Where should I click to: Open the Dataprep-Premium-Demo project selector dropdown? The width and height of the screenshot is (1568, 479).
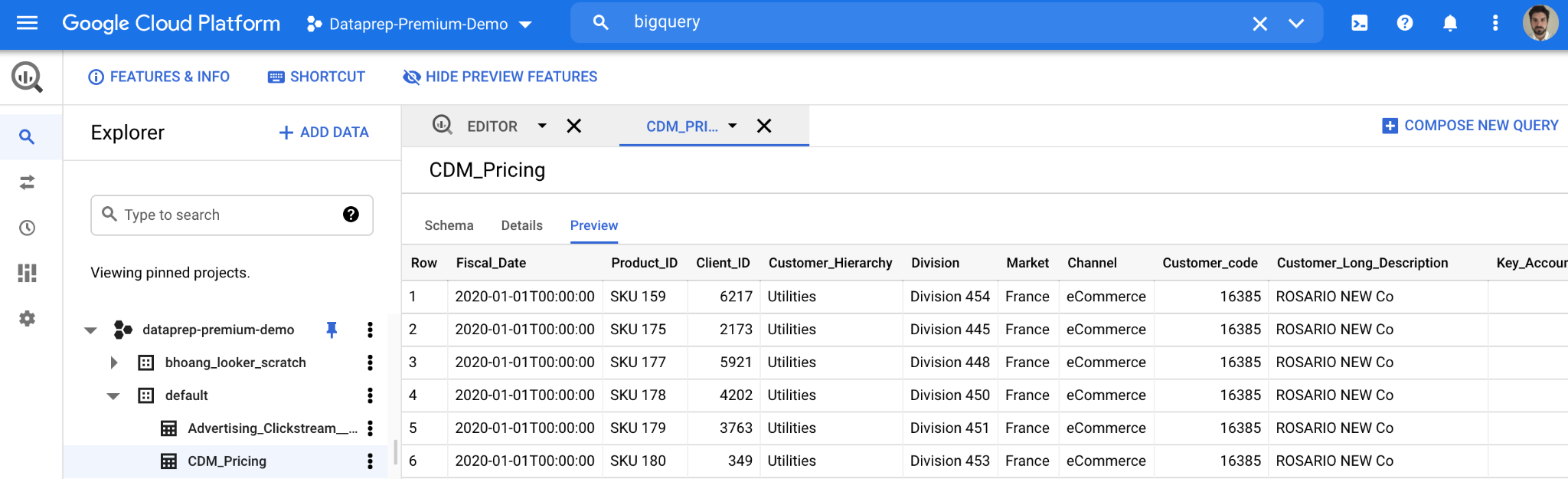click(419, 24)
